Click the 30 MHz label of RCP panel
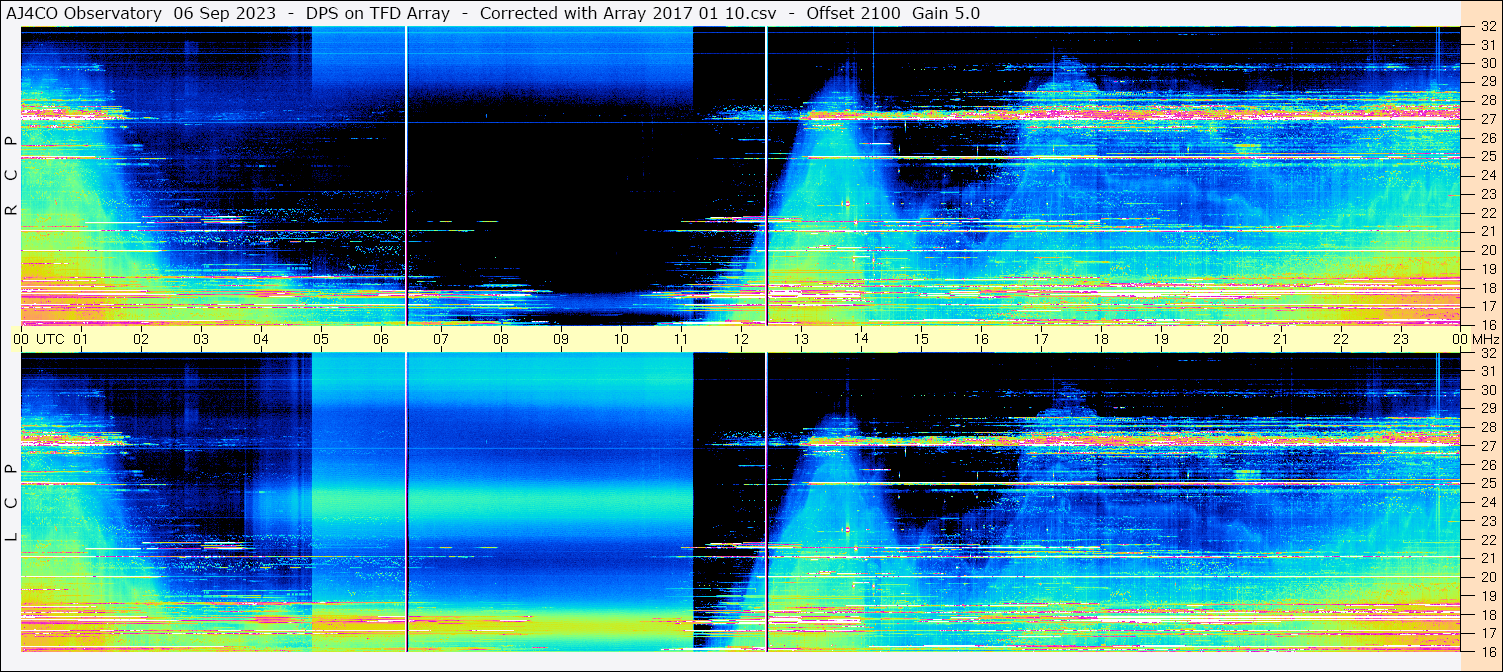Image resolution: width=1503 pixels, height=672 pixels. point(1487,64)
